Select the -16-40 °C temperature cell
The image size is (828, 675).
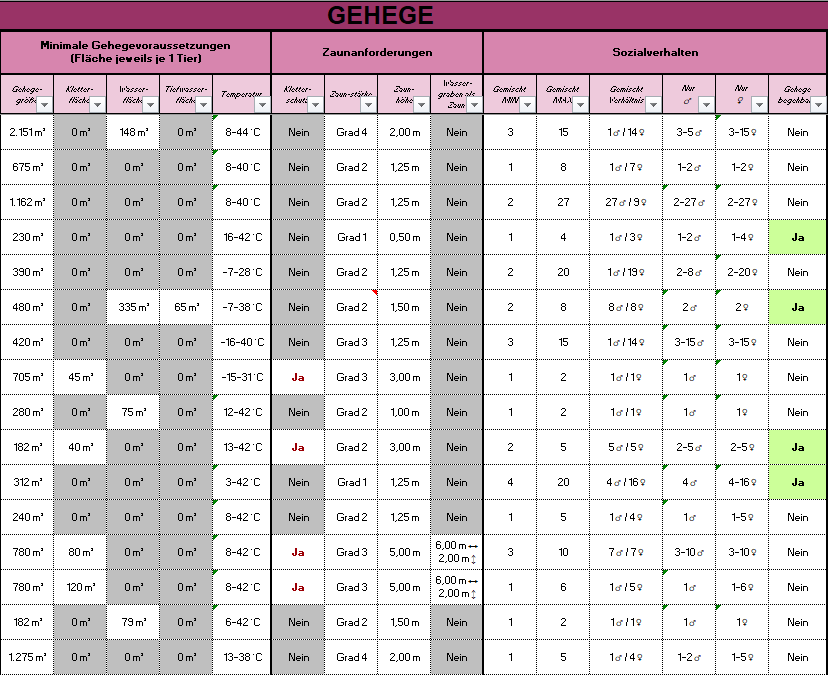click(242, 342)
